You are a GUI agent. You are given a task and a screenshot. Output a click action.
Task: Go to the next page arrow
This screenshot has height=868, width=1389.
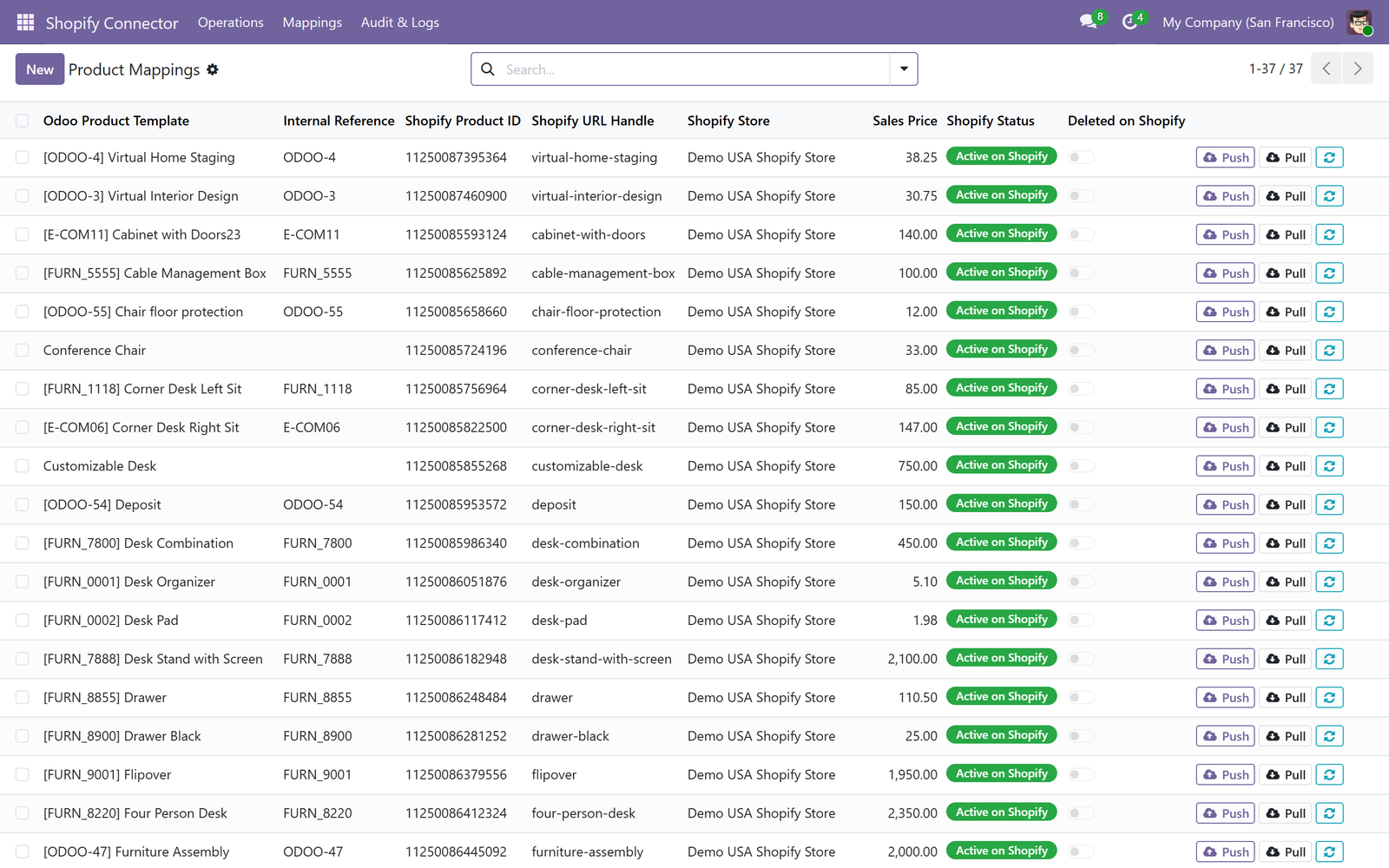[1358, 69]
